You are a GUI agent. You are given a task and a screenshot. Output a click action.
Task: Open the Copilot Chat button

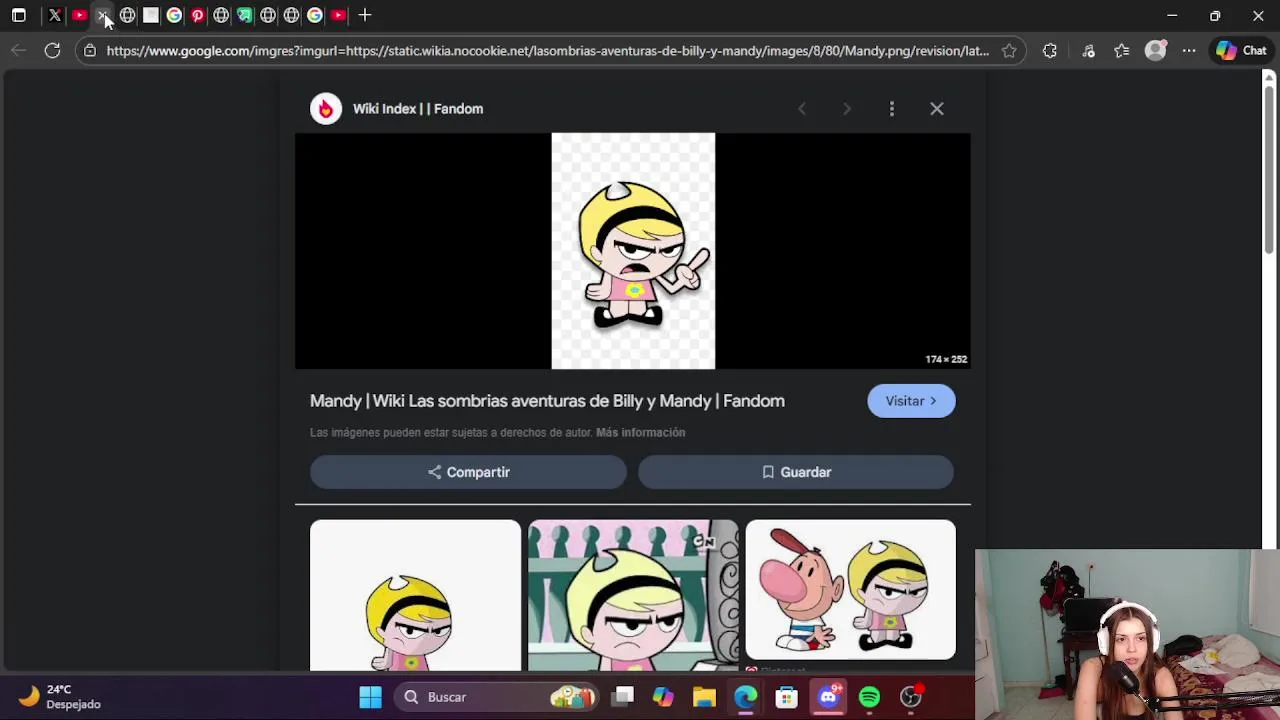[1242, 51]
